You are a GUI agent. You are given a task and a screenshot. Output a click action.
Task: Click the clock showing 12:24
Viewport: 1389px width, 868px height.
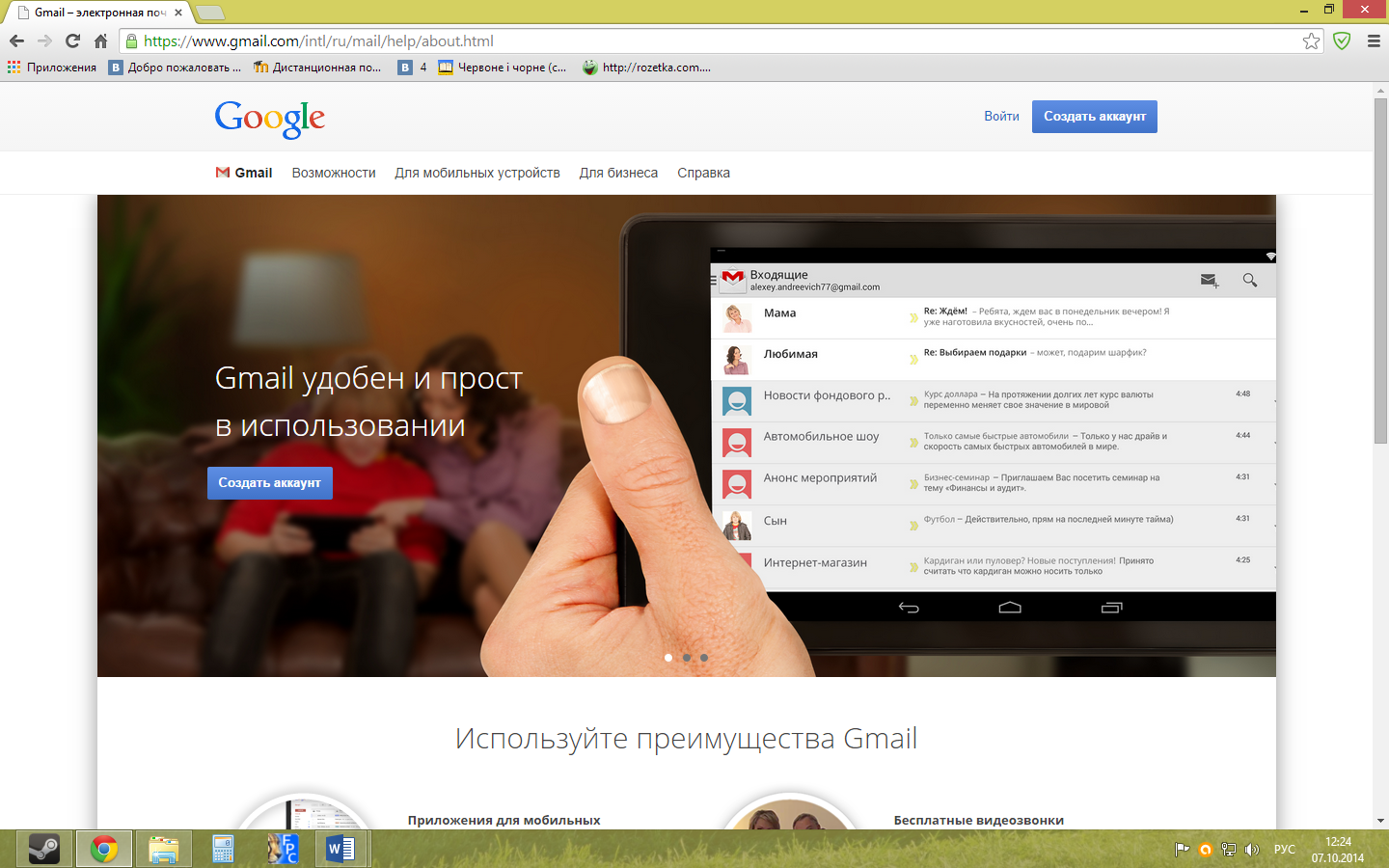tap(1338, 842)
